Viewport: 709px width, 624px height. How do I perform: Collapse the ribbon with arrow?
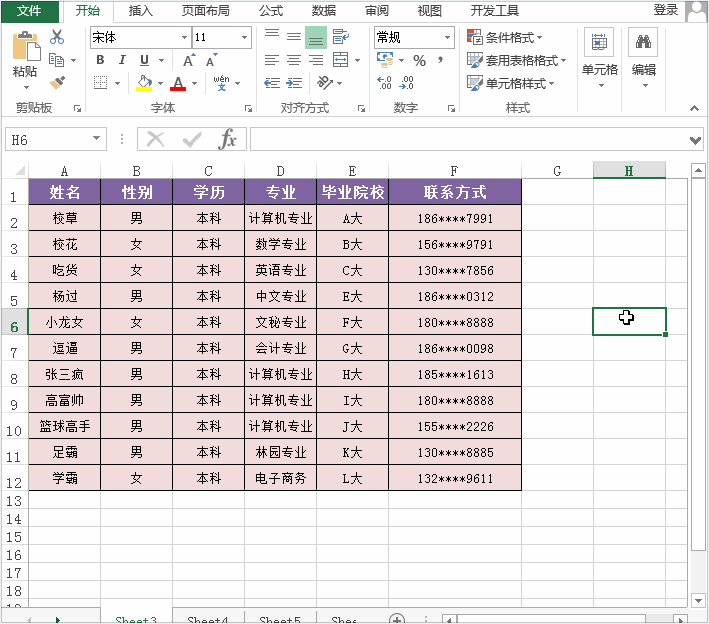pos(695,108)
